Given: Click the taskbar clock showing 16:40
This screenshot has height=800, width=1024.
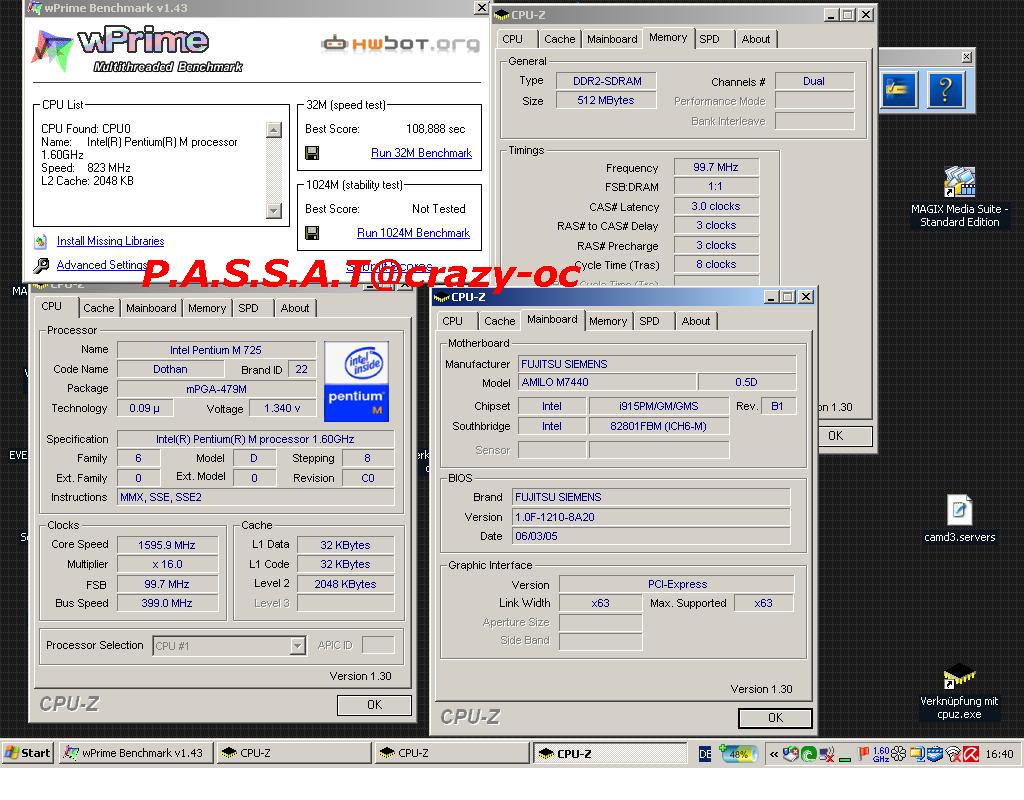Looking at the screenshot, I should click(999, 754).
